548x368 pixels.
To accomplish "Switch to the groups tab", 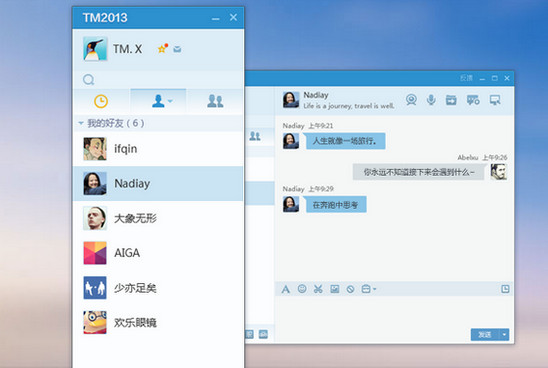I will [215, 101].
